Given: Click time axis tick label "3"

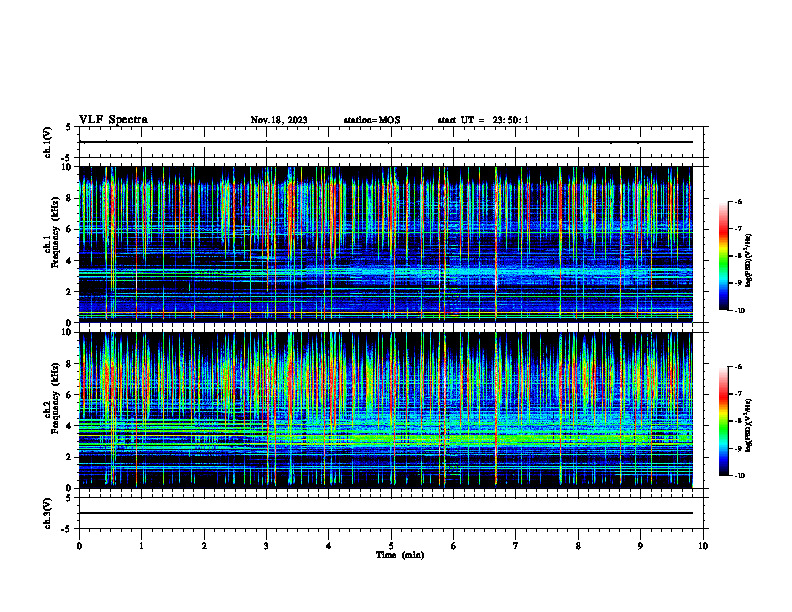Looking at the screenshot, I should (x=266, y=546).
